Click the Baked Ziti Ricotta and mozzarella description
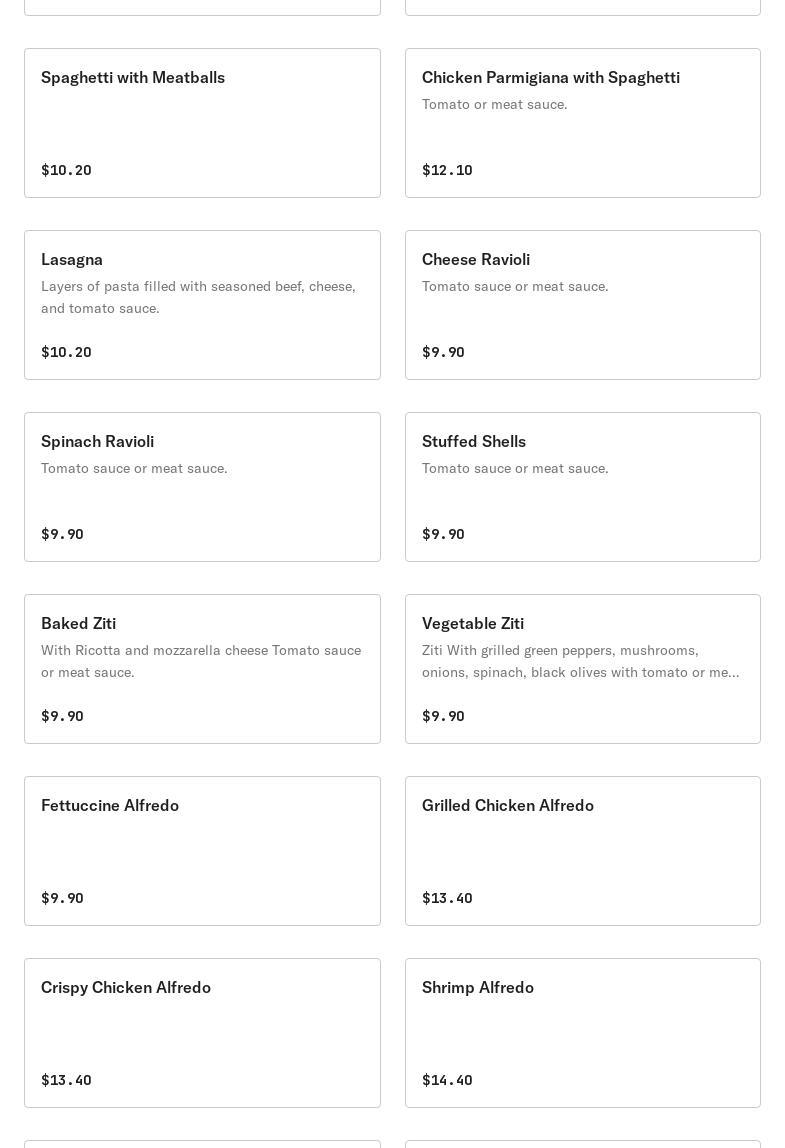 (x=200, y=661)
